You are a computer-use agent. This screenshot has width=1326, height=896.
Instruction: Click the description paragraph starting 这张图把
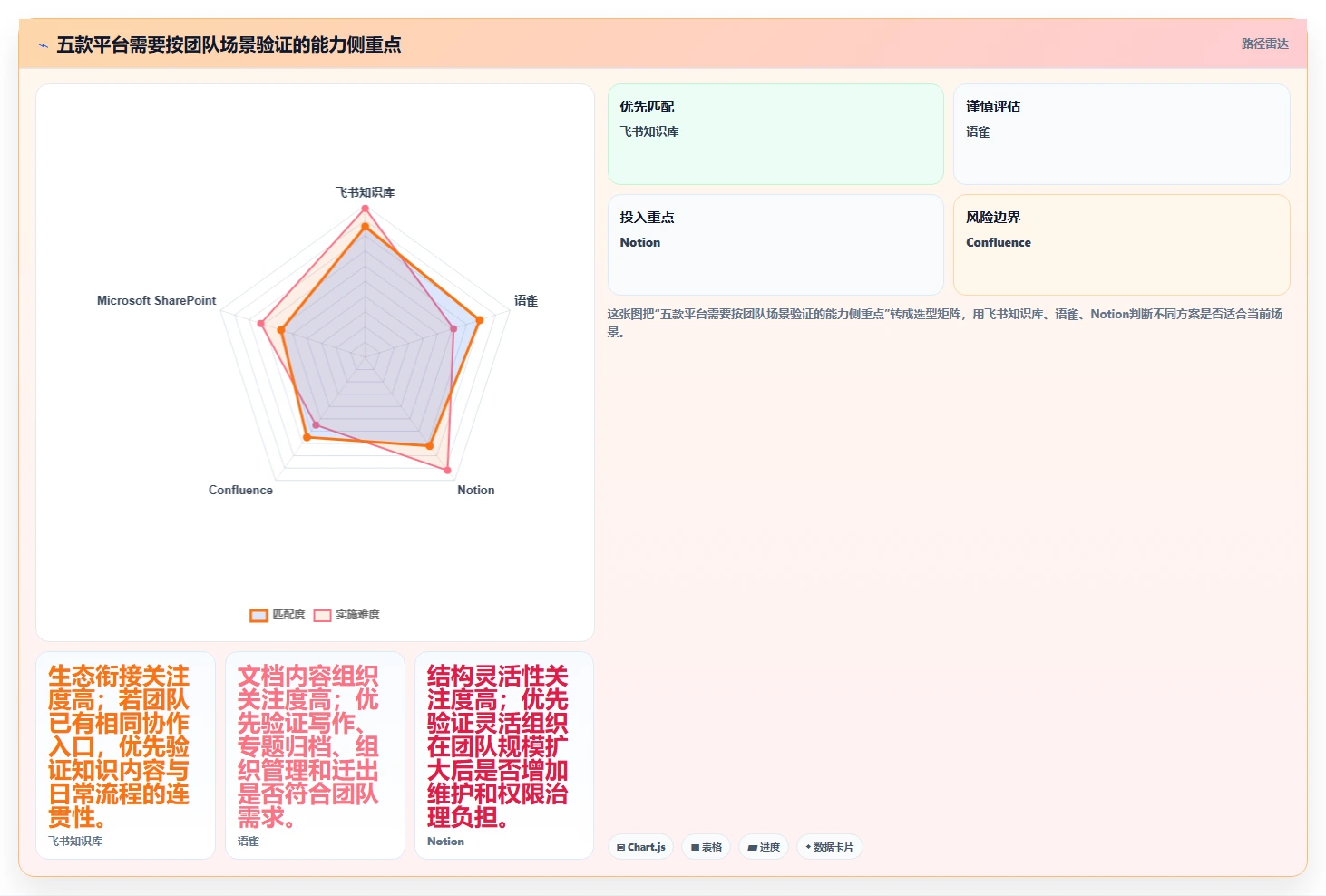coord(945,323)
